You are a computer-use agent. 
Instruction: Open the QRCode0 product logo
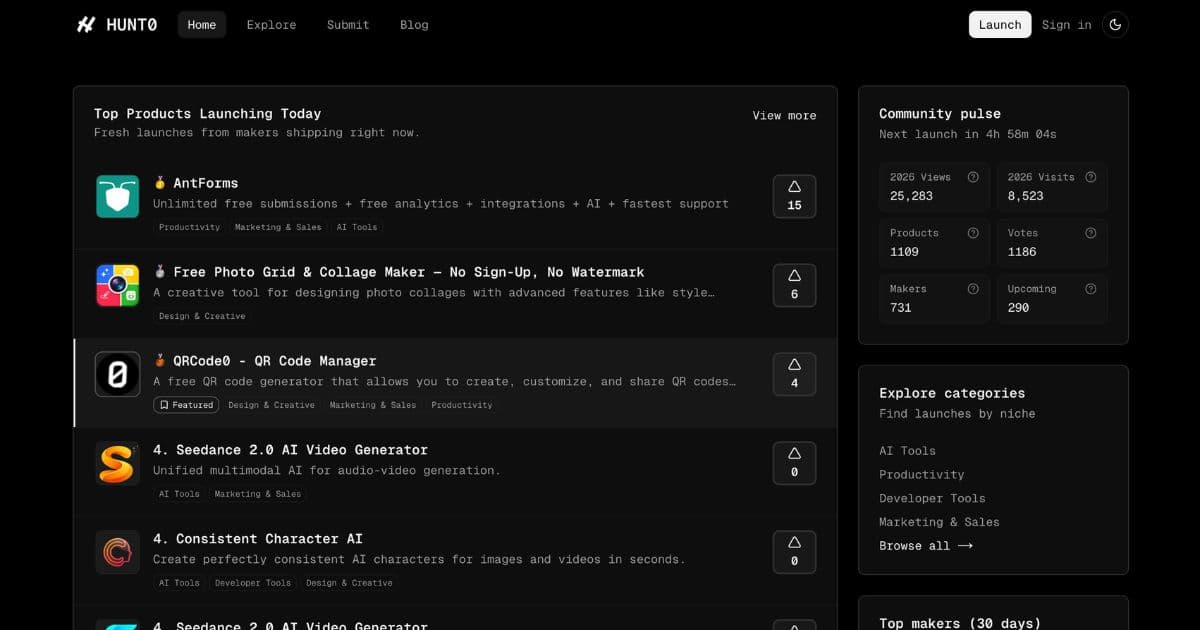[x=117, y=374]
